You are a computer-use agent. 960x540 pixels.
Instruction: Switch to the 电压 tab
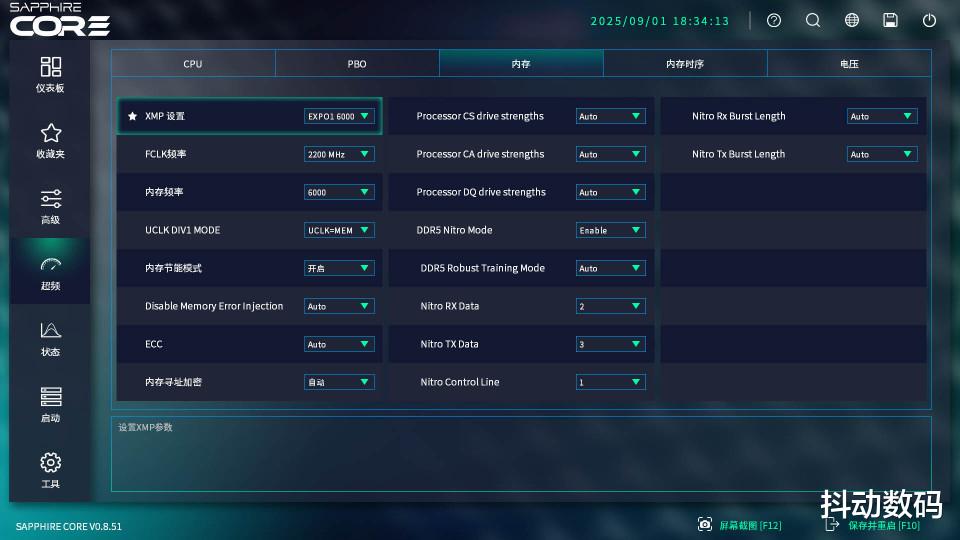tap(849, 64)
